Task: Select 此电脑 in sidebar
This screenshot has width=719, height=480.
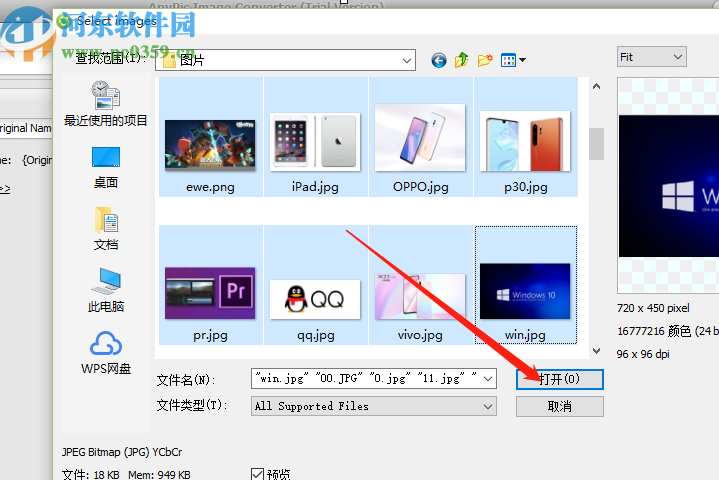Action: click(x=106, y=290)
